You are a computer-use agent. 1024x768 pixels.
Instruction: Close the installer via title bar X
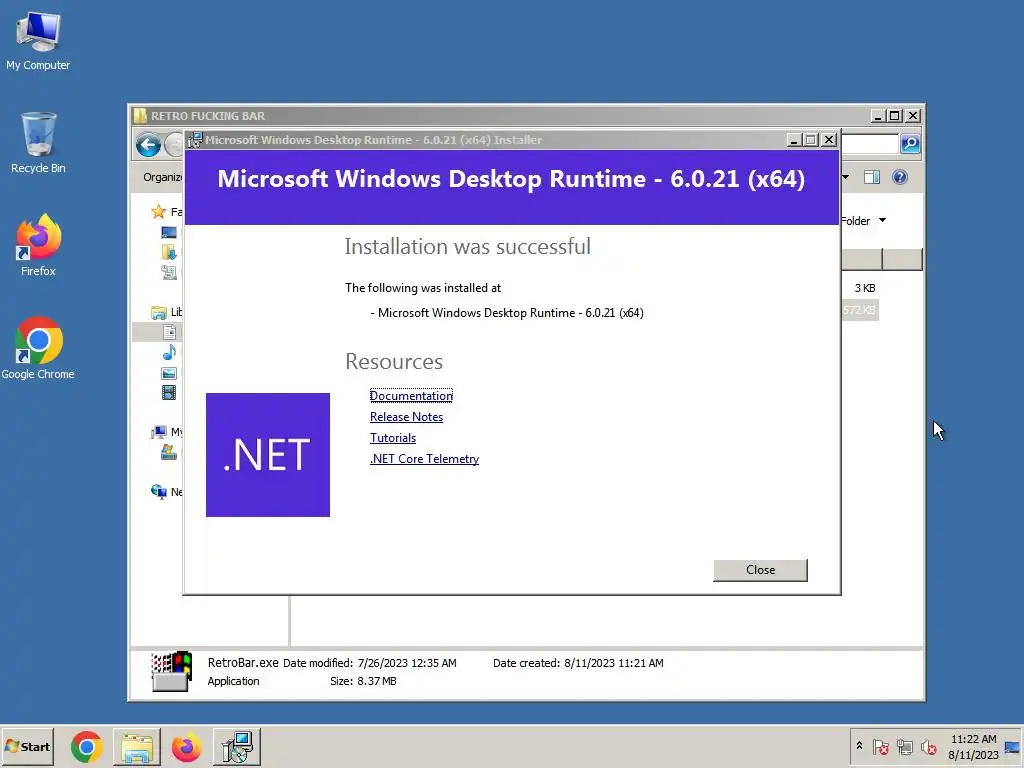pos(829,140)
